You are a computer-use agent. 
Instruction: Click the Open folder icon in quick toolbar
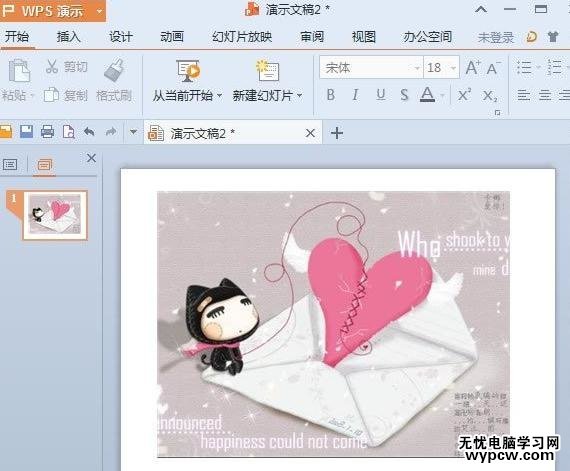[x=5, y=132]
